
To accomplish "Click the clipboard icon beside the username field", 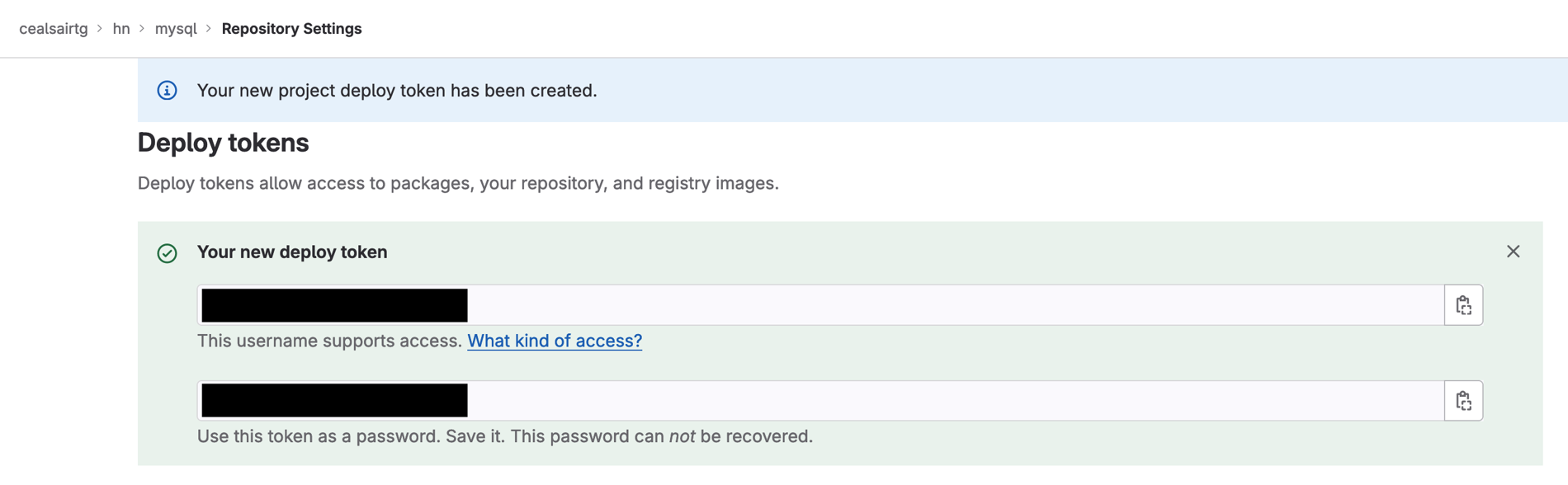I will click(1463, 304).
